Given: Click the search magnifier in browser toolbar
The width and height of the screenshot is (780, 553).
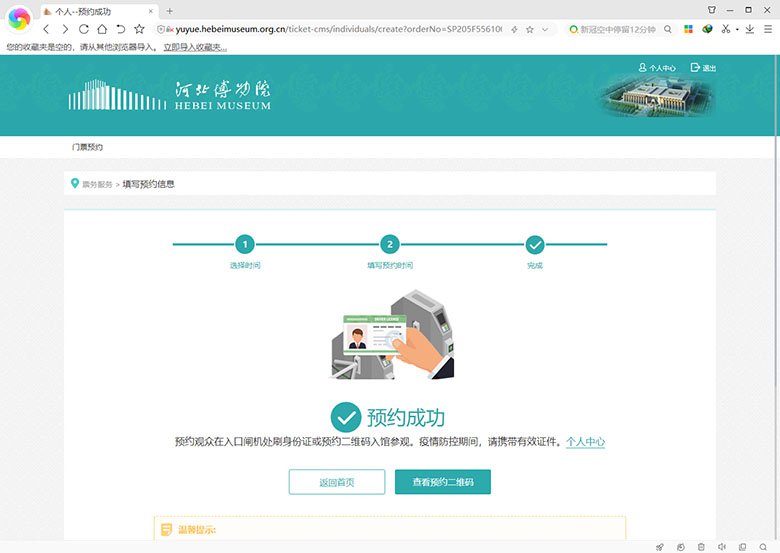Looking at the screenshot, I should point(668,30).
